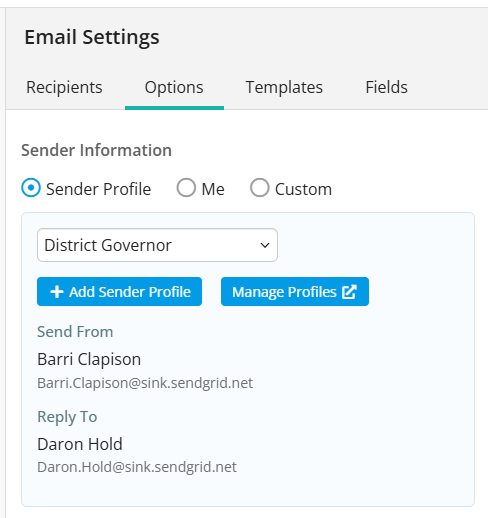This screenshot has width=488, height=518.
Task: Click the Daron.Hold@sink.sendgrid.net reply address
Action: pyautogui.click(x=137, y=467)
